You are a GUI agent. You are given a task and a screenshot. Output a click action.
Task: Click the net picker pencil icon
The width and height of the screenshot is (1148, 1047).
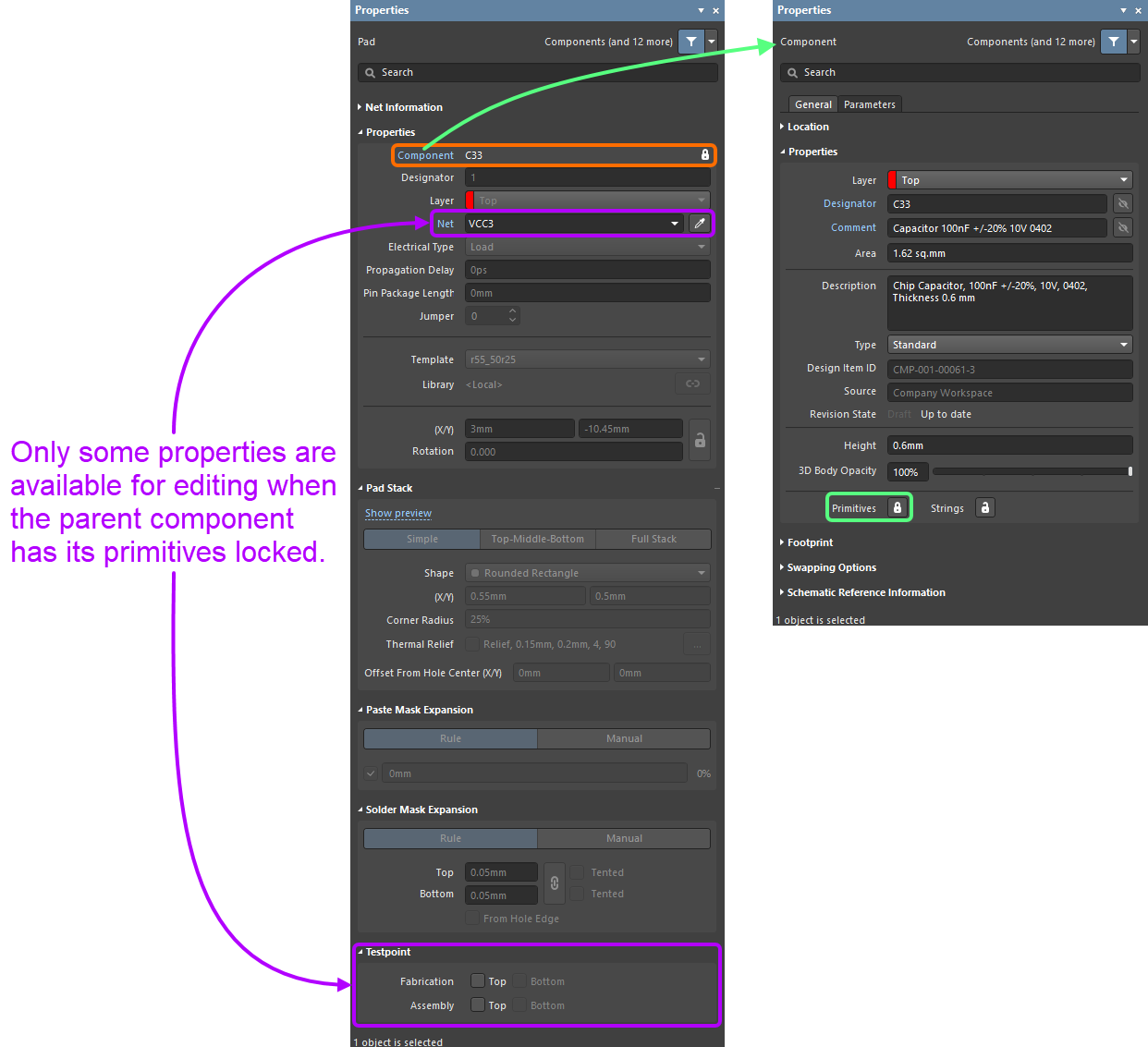pos(700,224)
